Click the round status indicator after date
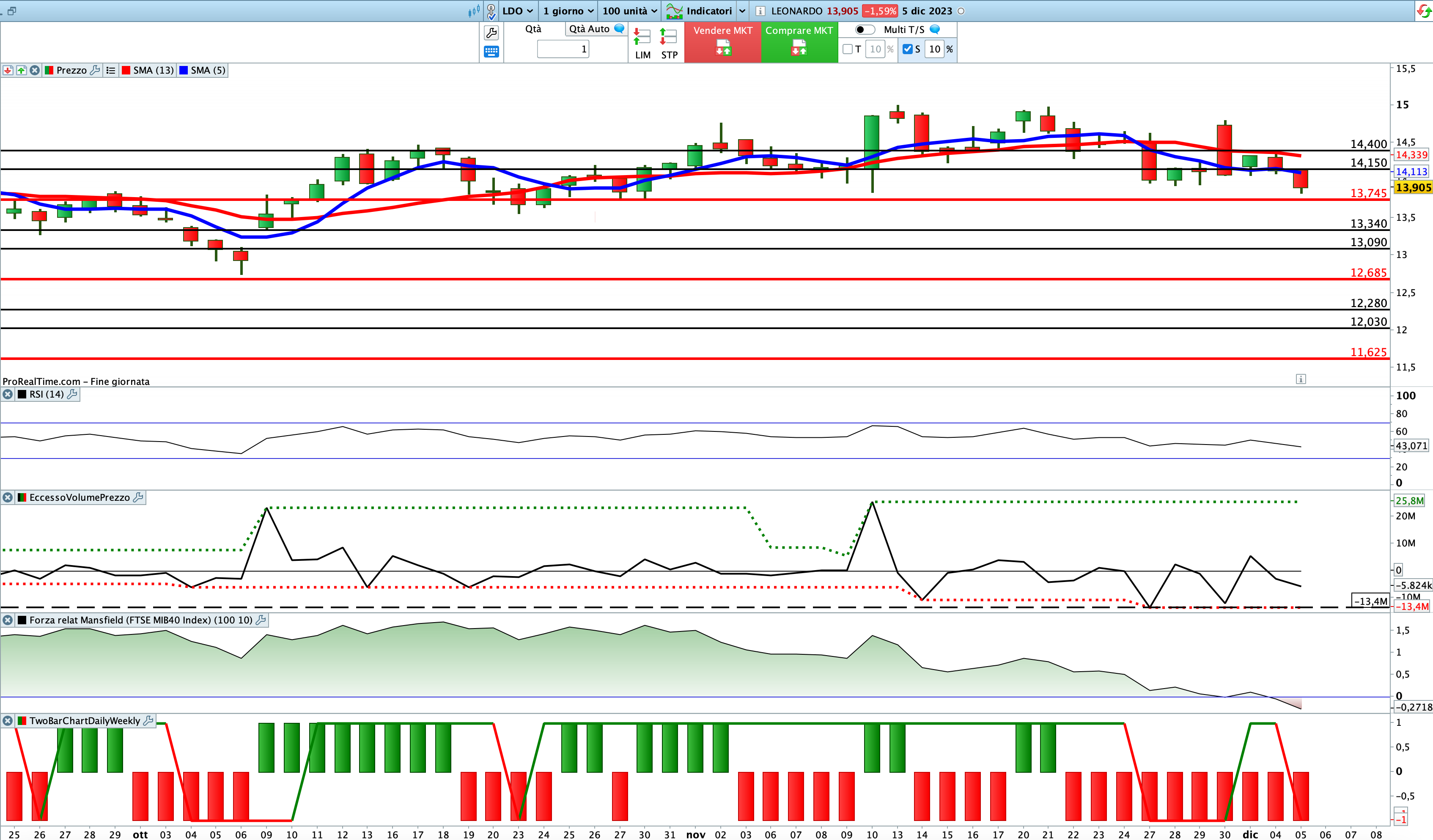 961,11
